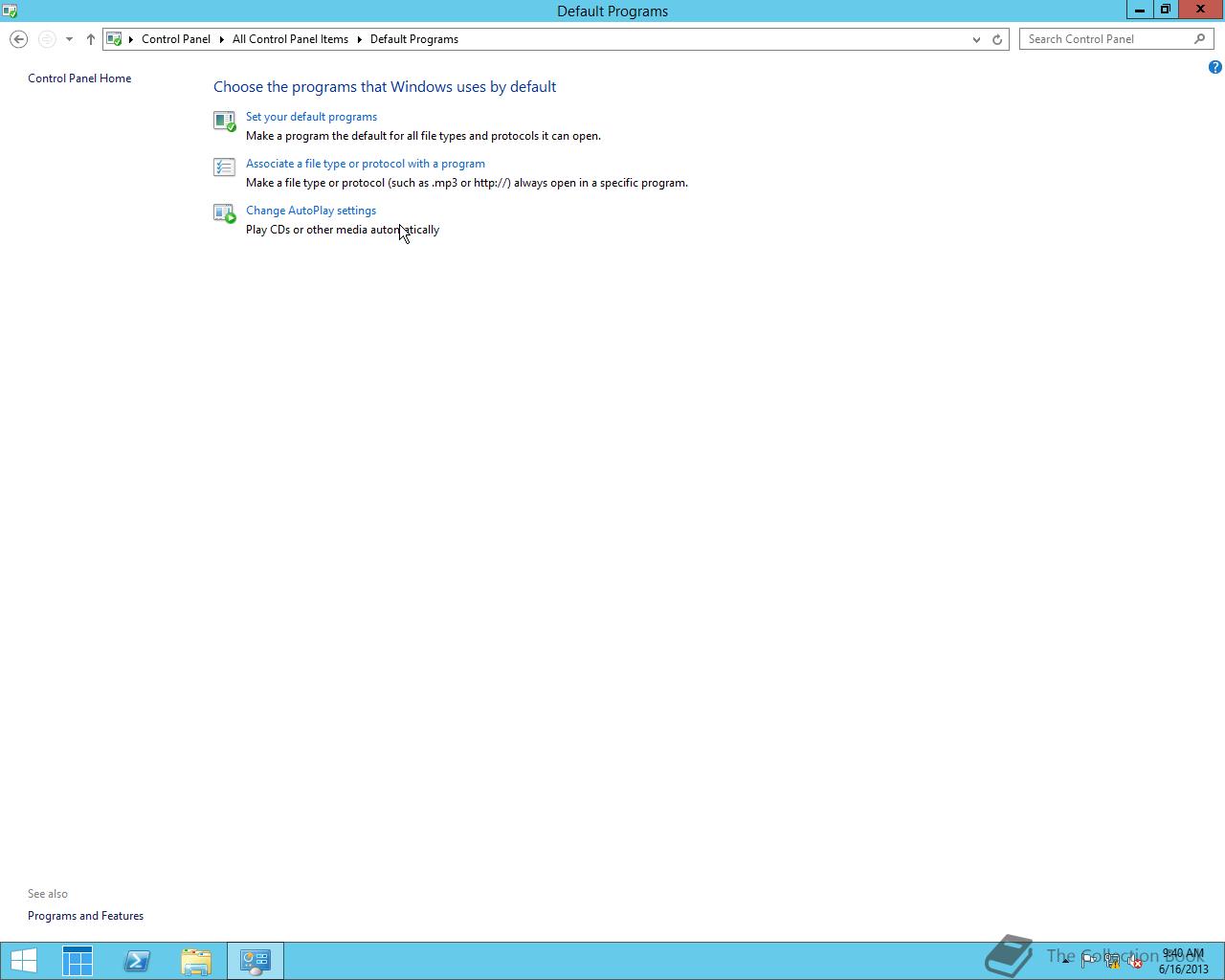Click the Up to parent folder arrow
Image resolution: width=1225 pixels, height=980 pixels.
click(90, 39)
